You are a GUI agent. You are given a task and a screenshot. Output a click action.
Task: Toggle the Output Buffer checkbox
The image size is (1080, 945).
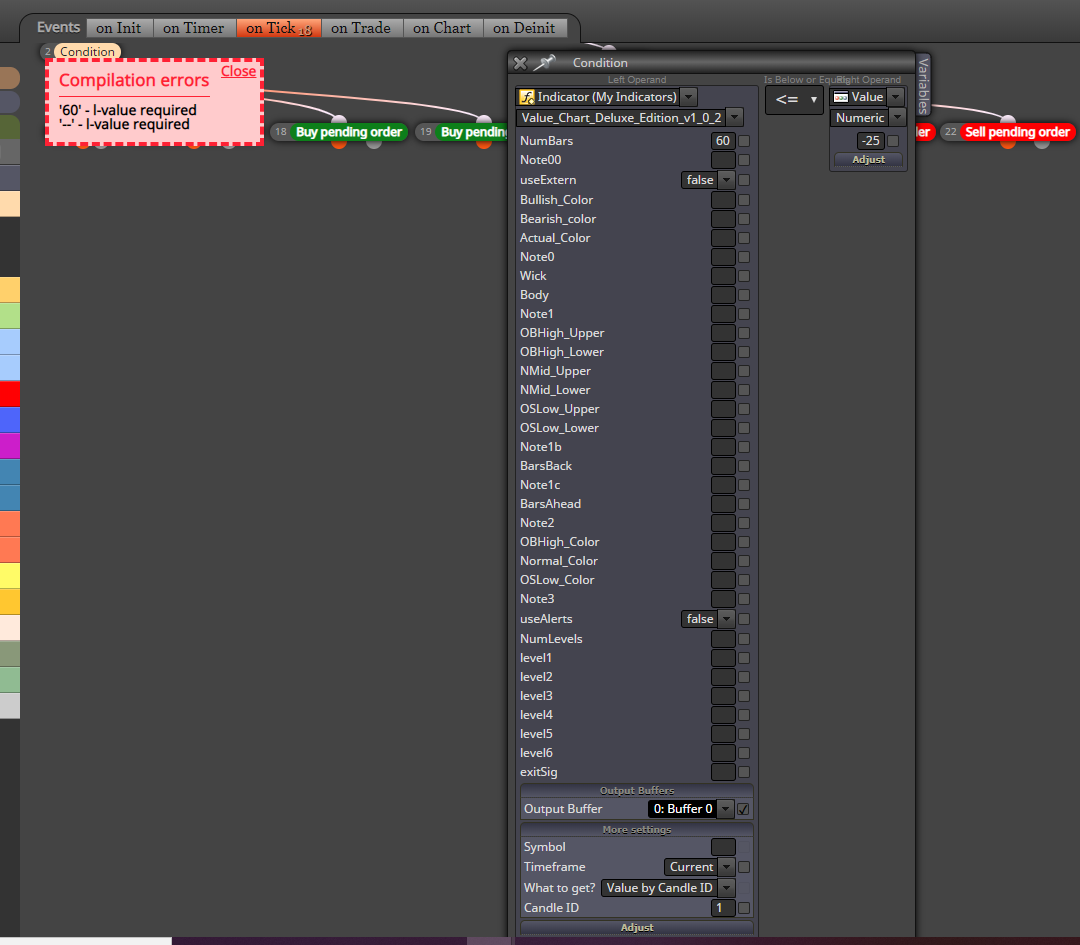click(744, 809)
